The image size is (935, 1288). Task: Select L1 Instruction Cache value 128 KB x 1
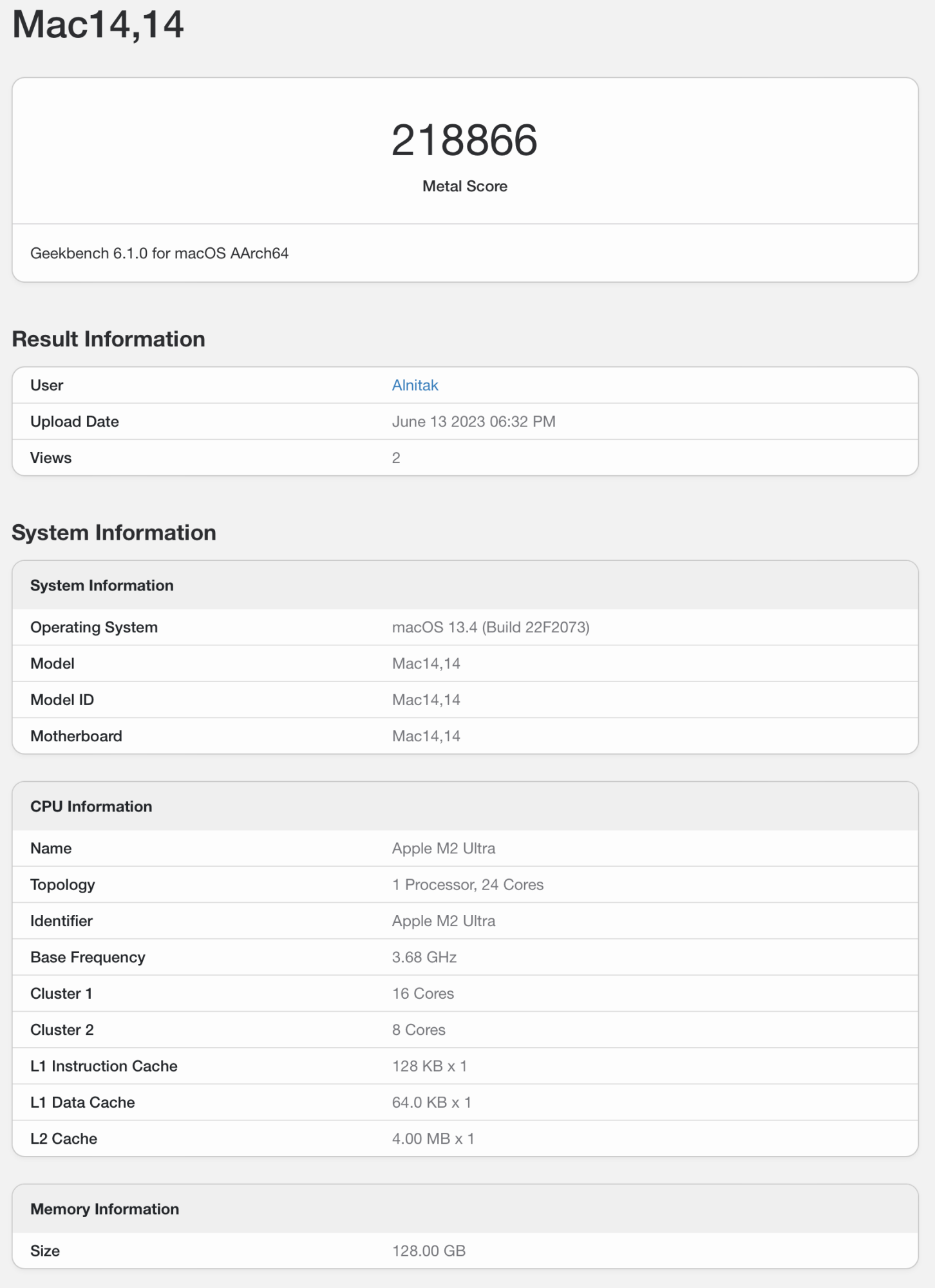pos(430,1066)
